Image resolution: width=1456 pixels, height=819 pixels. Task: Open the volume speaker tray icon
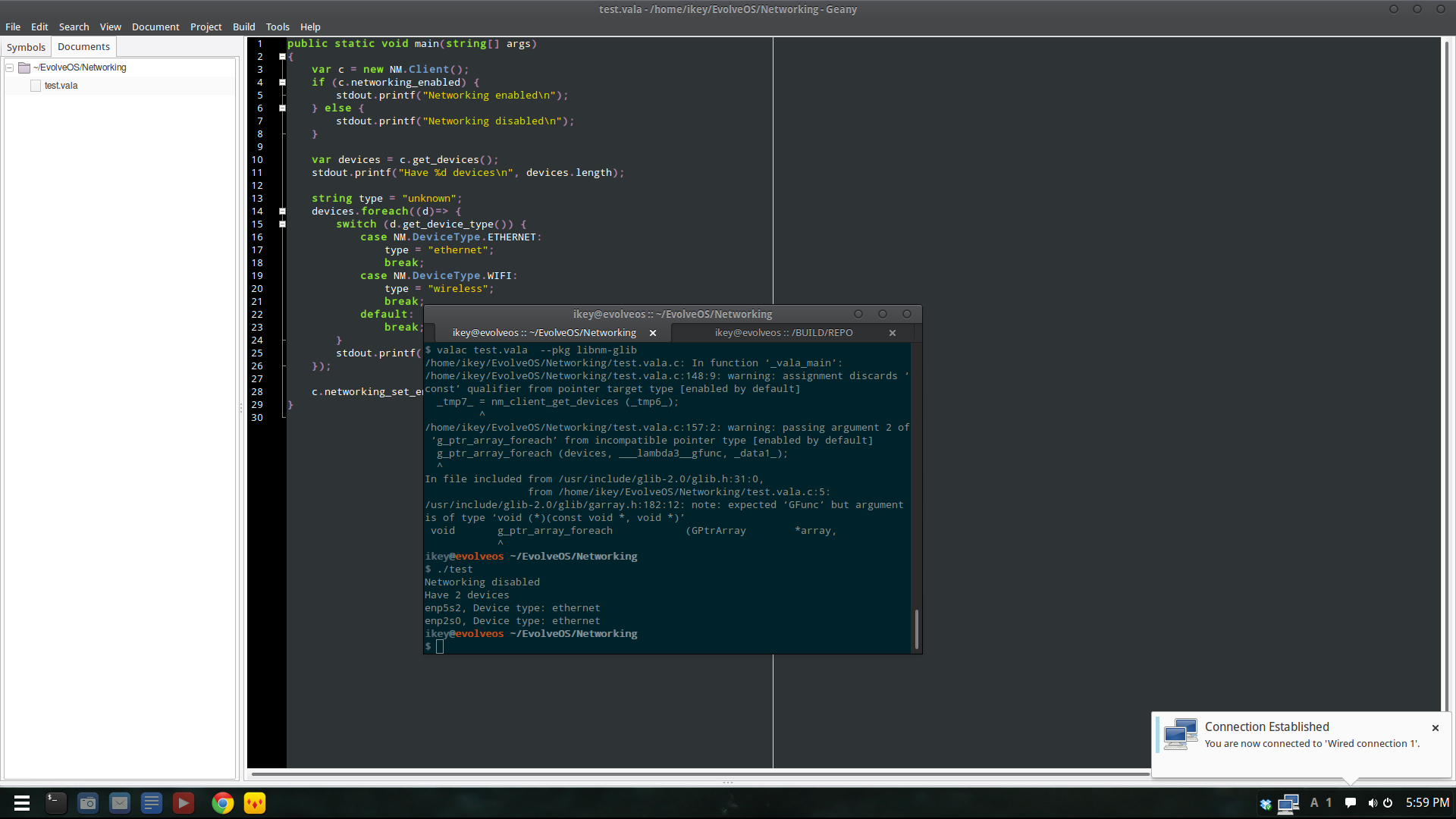[x=1373, y=803]
